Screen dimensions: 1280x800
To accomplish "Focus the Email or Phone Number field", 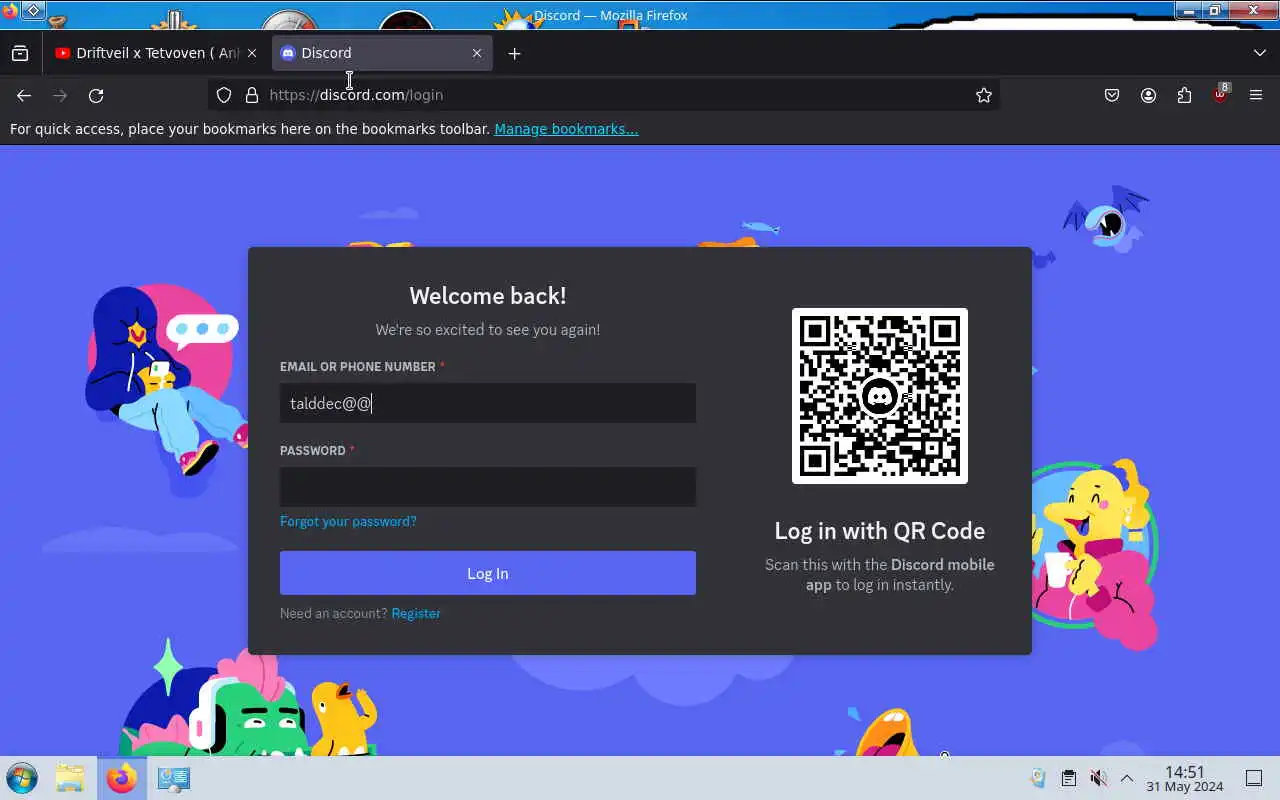I will (x=488, y=403).
